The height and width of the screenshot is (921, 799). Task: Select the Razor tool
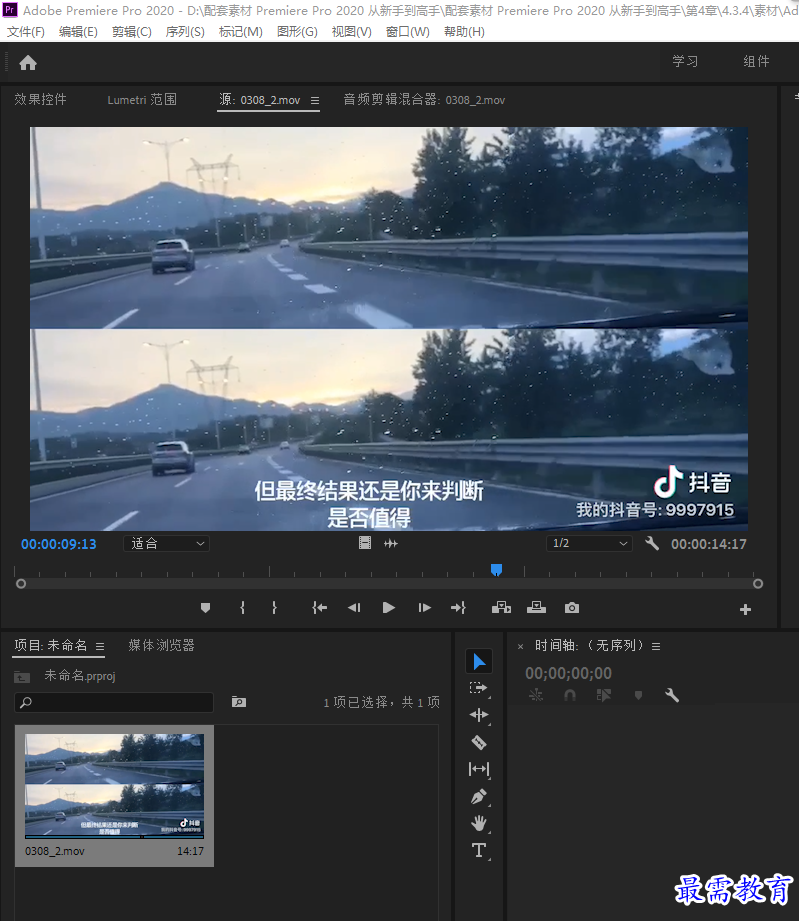[479, 742]
